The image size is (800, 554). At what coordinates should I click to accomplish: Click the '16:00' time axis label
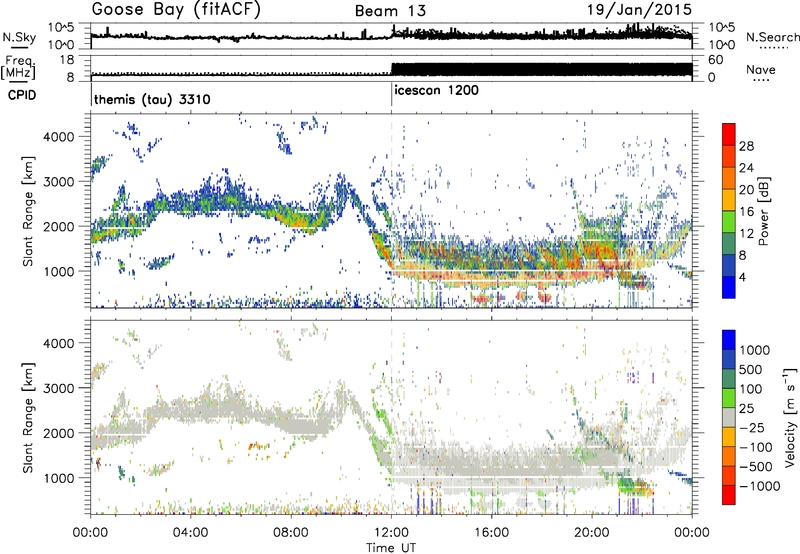point(491,533)
